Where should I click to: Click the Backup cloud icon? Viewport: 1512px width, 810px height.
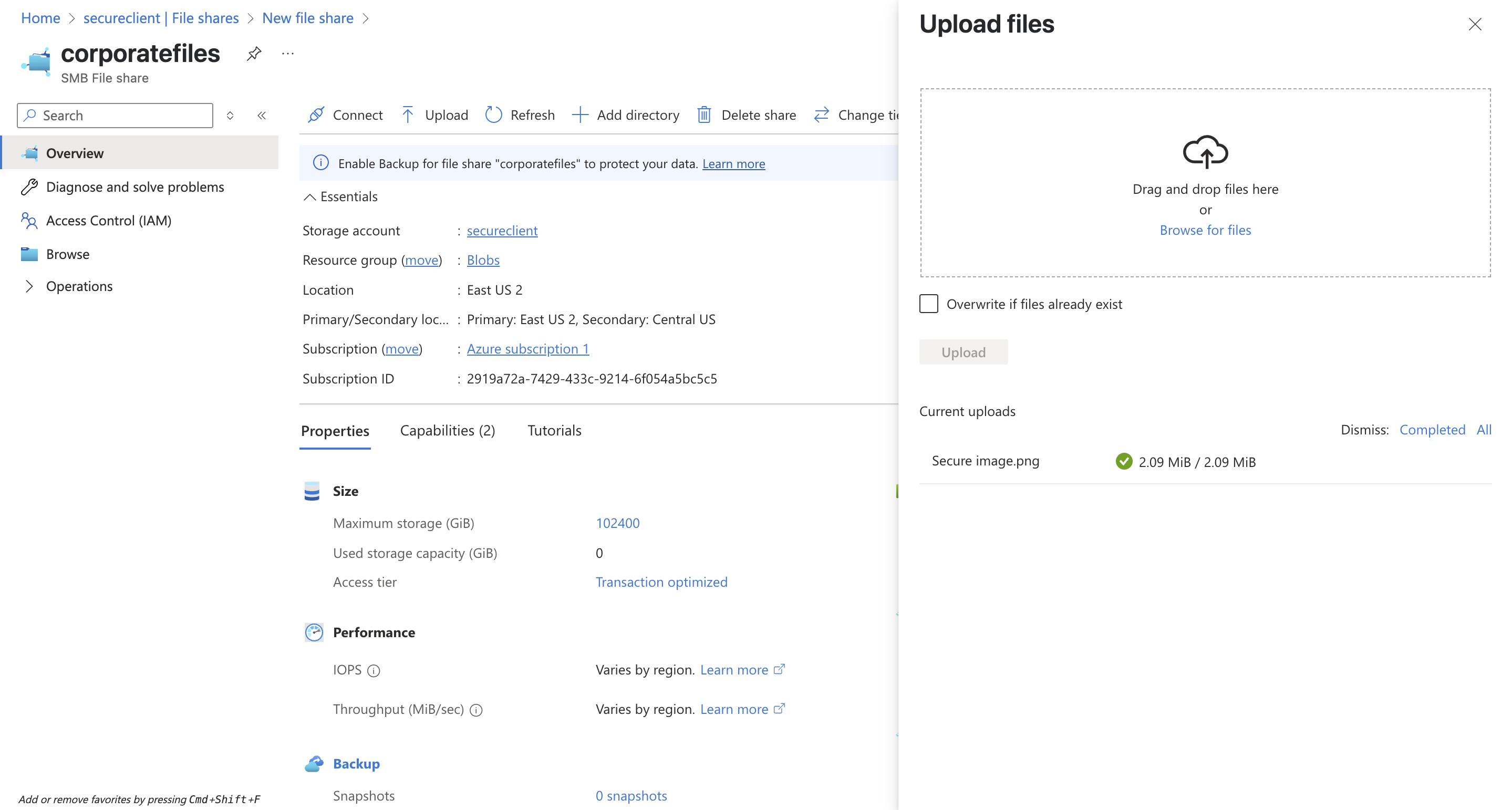click(x=314, y=764)
